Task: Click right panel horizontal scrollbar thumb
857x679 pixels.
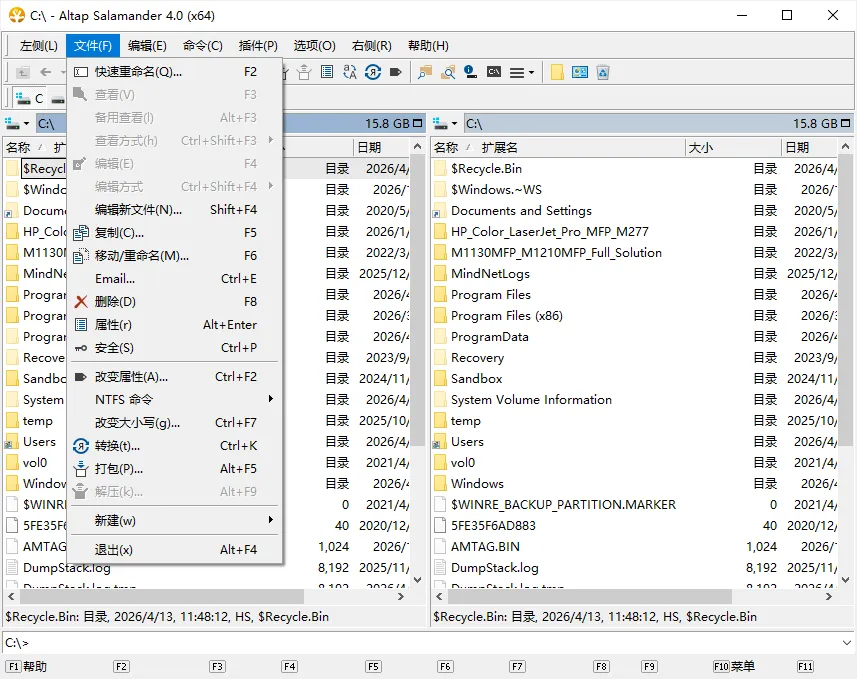Action: tap(589, 596)
